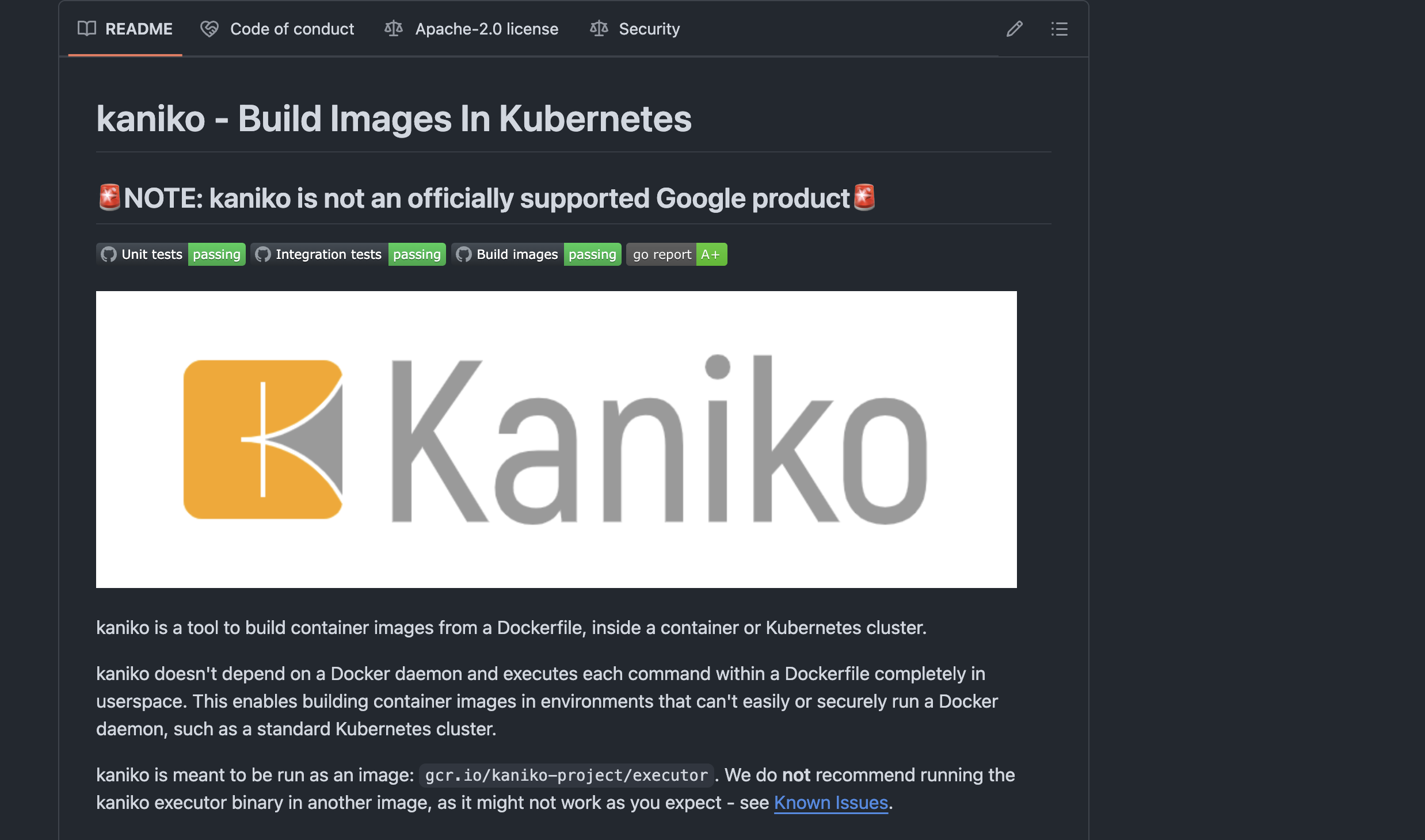This screenshot has height=840, width=1425.
Task: Open the Code of conduct tab
Action: [x=292, y=29]
